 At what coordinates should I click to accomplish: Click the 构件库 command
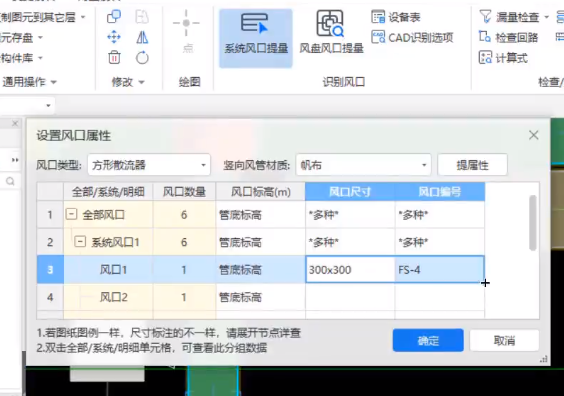[17, 58]
